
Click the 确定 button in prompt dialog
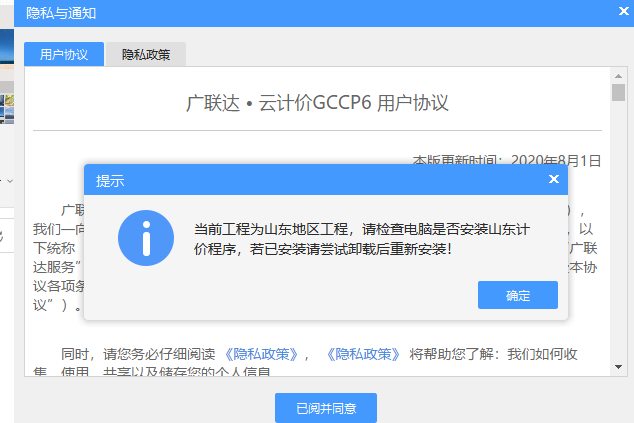[x=518, y=295]
